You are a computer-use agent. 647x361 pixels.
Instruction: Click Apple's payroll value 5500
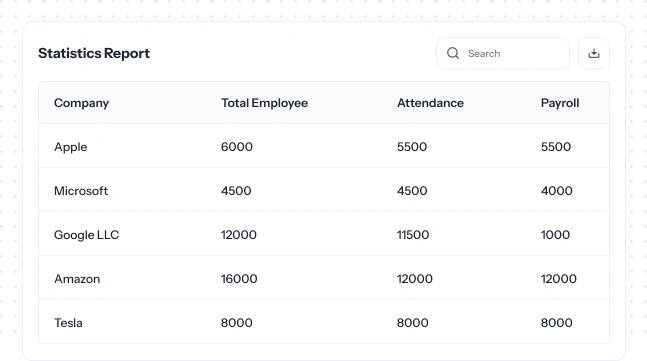click(x=556, y=147)
